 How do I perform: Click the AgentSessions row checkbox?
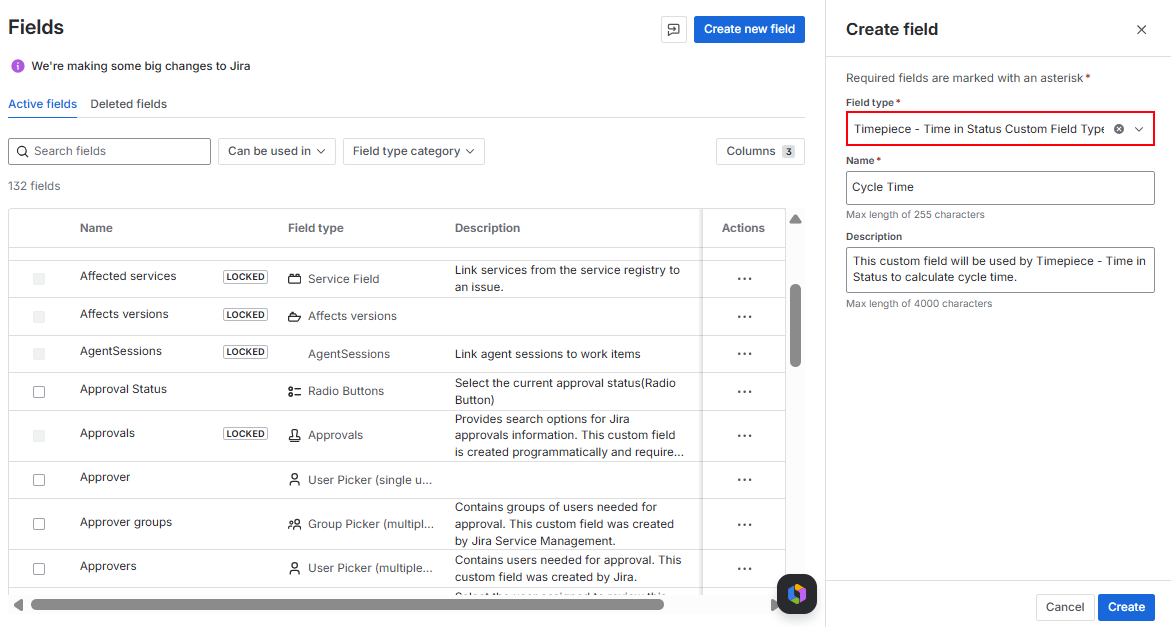click(x=39, y=354)
